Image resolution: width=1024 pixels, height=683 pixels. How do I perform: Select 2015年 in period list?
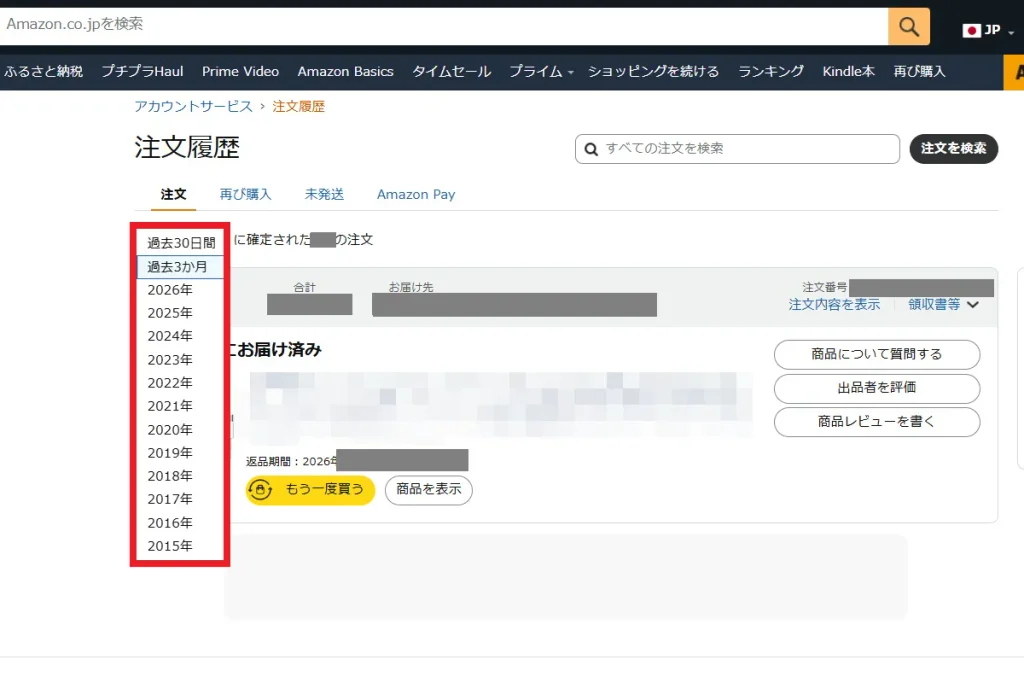(180, 546)
